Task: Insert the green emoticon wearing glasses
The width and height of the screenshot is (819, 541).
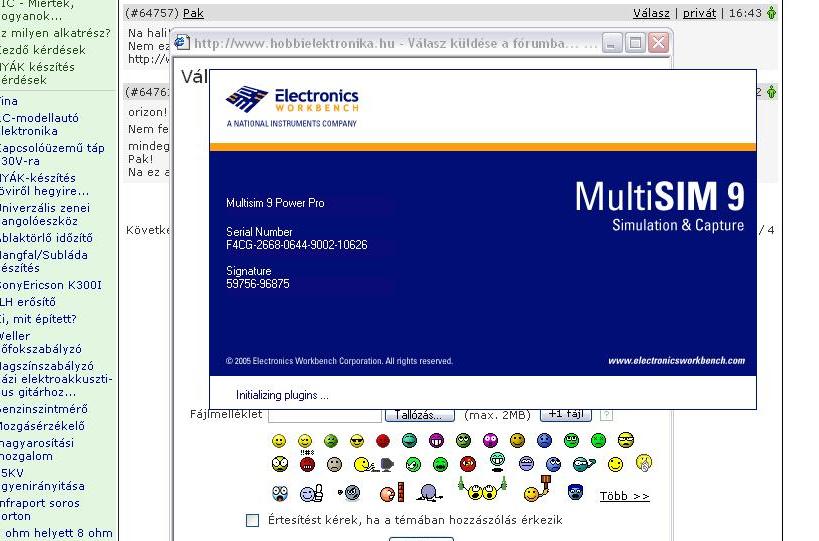Action: (x=571, y=441)
